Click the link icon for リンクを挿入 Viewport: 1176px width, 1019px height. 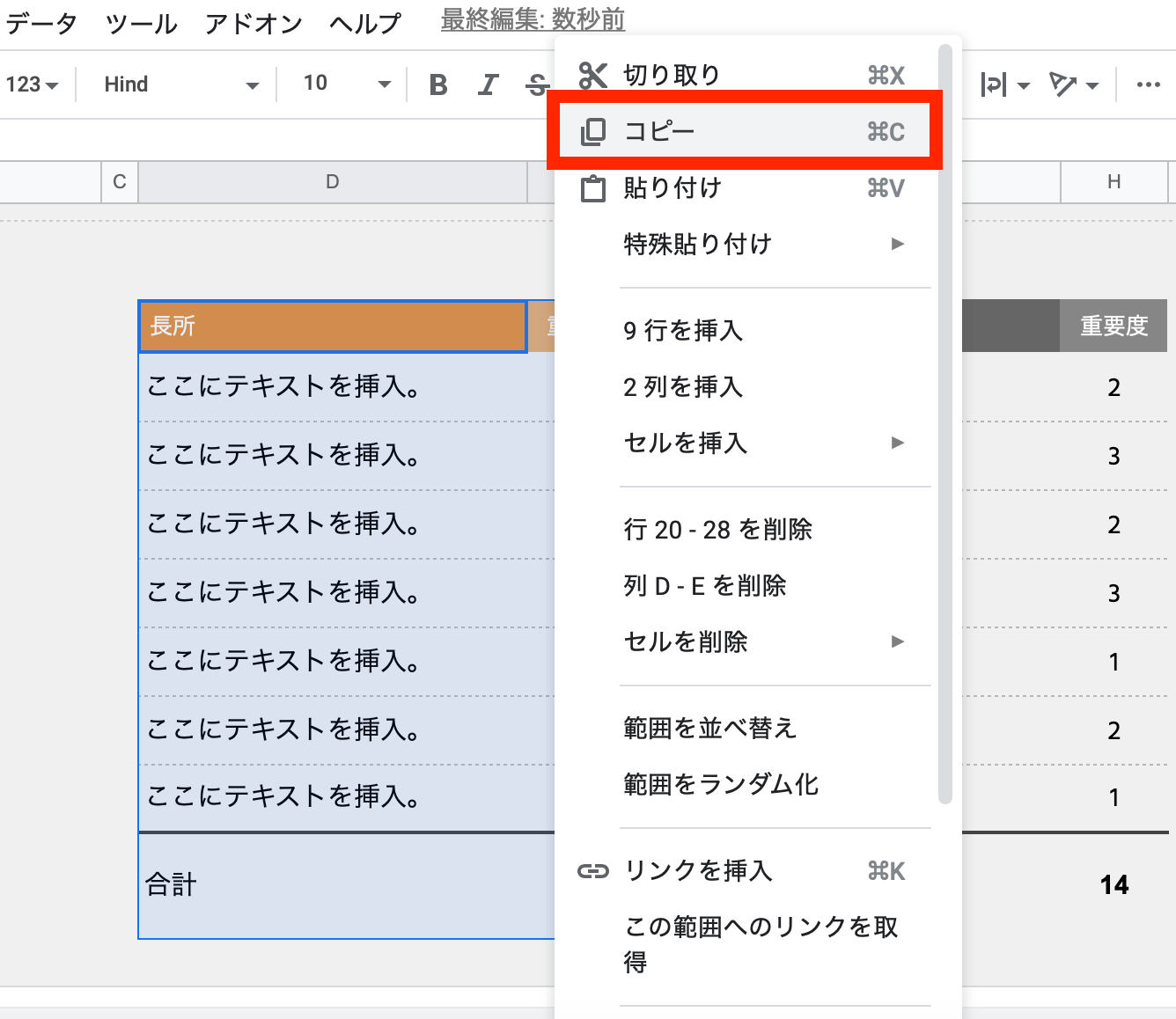pyautogui.click(x=593, y=871)
